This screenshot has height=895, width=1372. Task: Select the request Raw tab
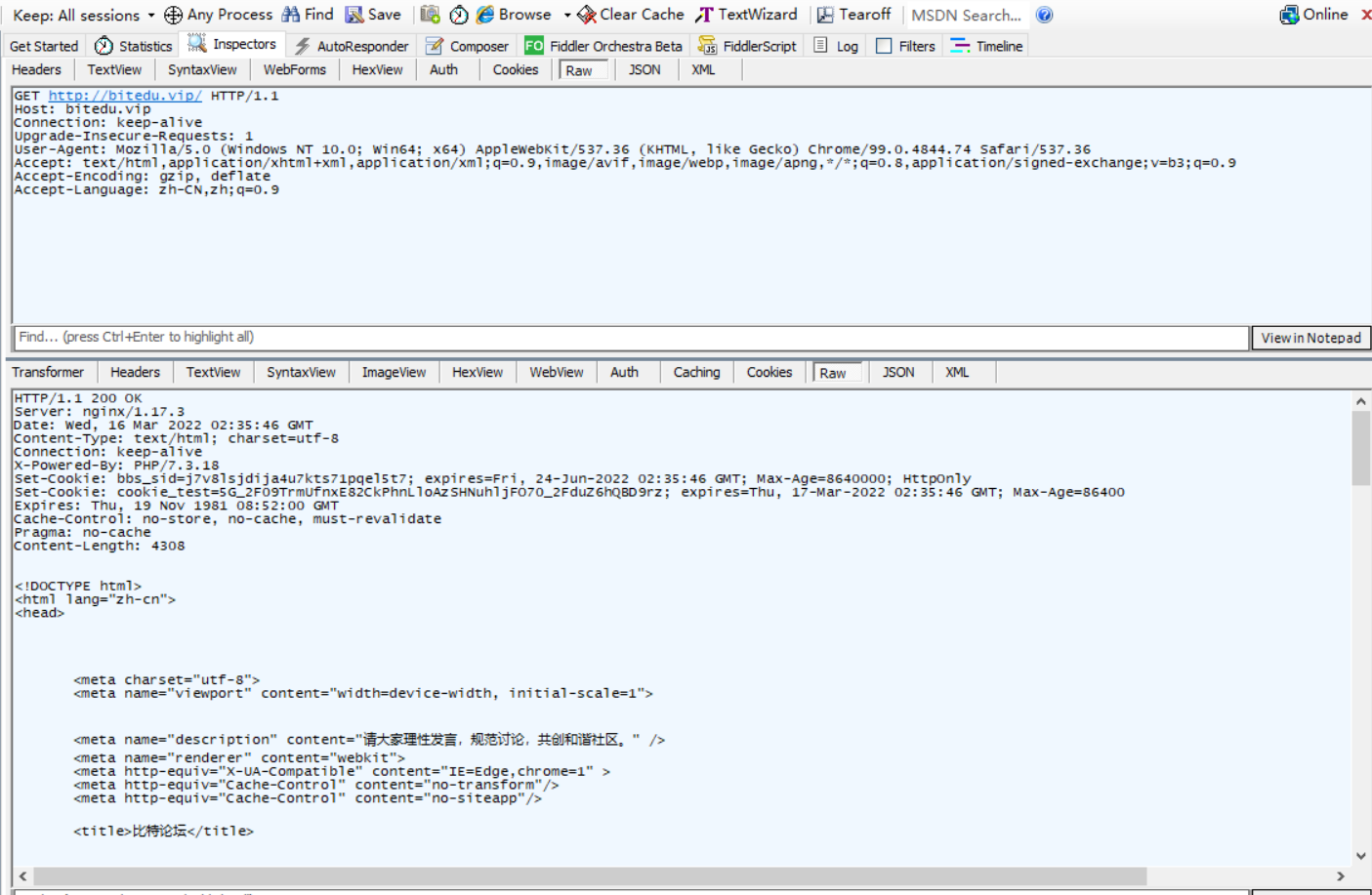point(583,70)
